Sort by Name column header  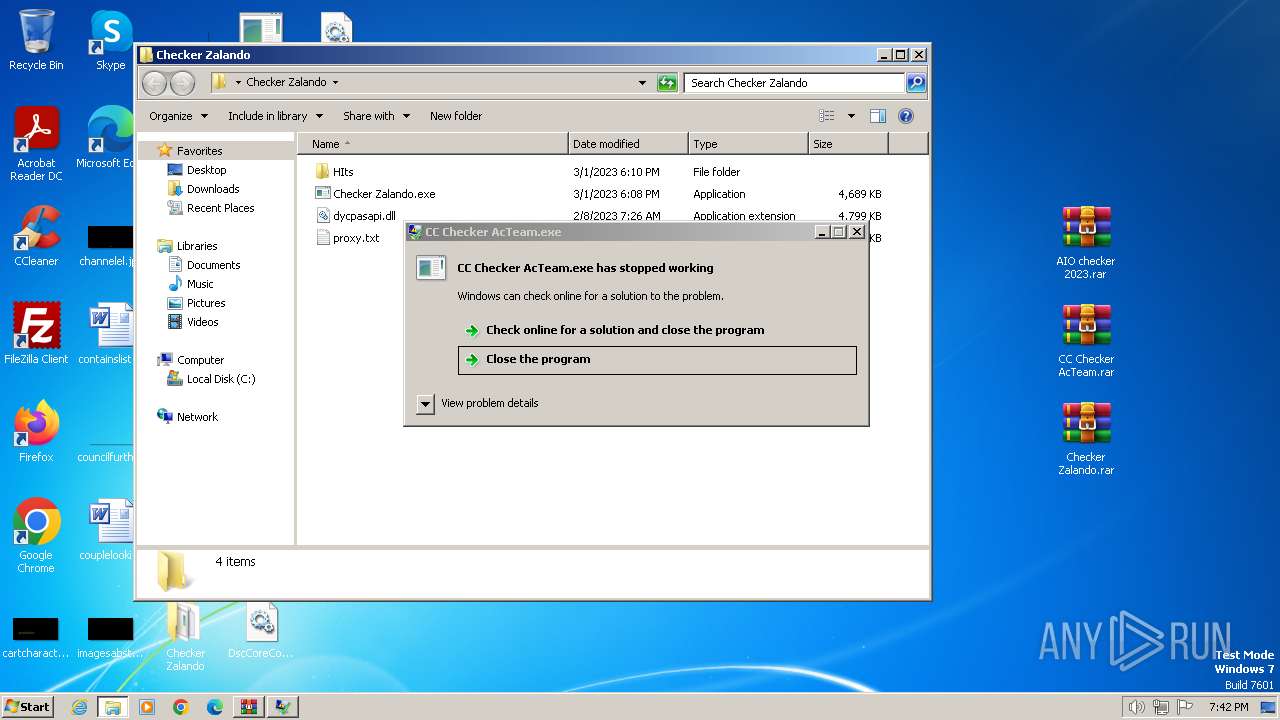pyautogui.click(x=433, y=144)
